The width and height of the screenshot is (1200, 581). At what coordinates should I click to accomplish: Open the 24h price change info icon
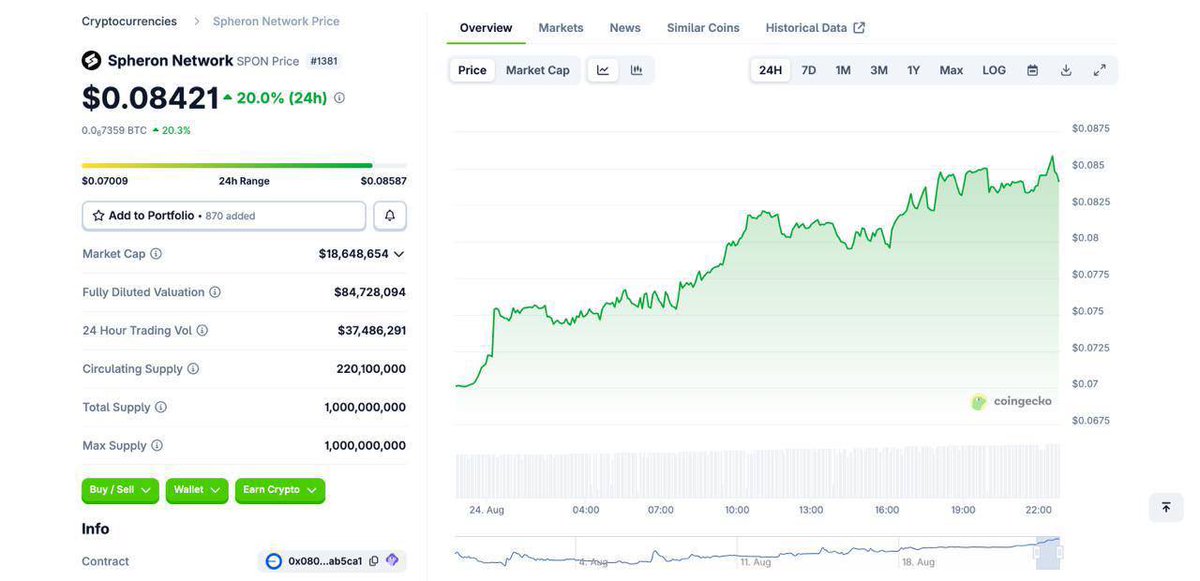pyautogui.click(x=339, y=98)
